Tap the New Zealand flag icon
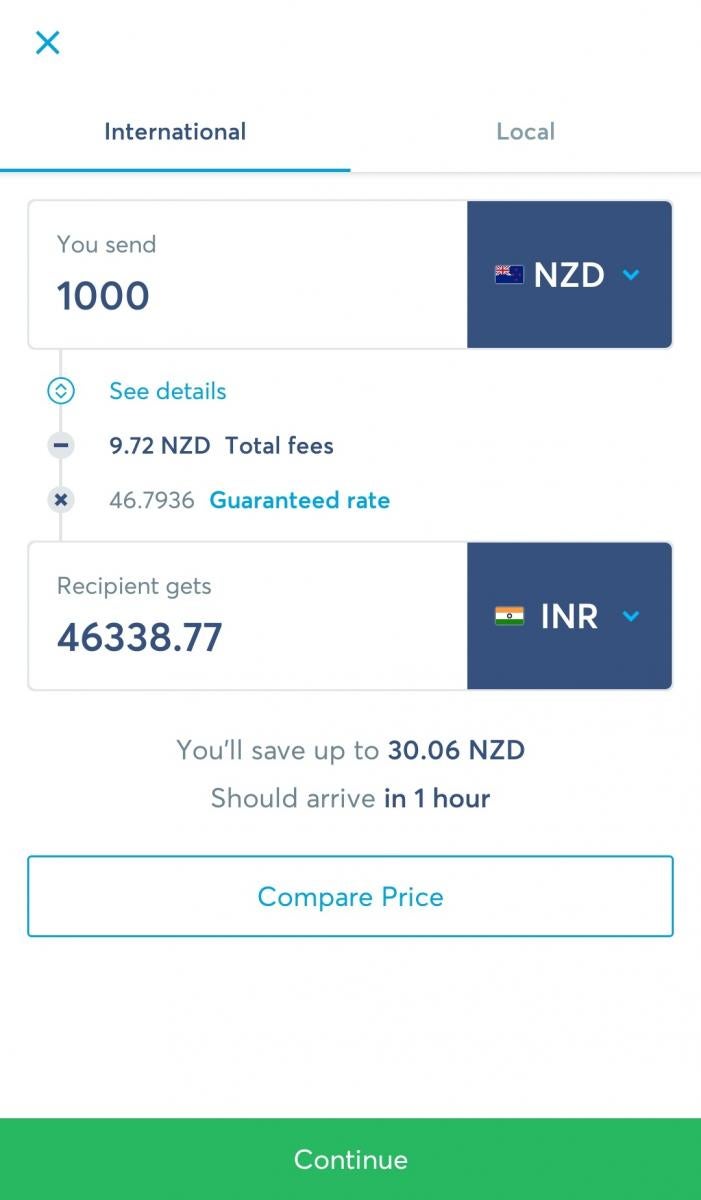The width and height of the screenshot is (701, 1200). pyautogui.click(x=509, y=275)
